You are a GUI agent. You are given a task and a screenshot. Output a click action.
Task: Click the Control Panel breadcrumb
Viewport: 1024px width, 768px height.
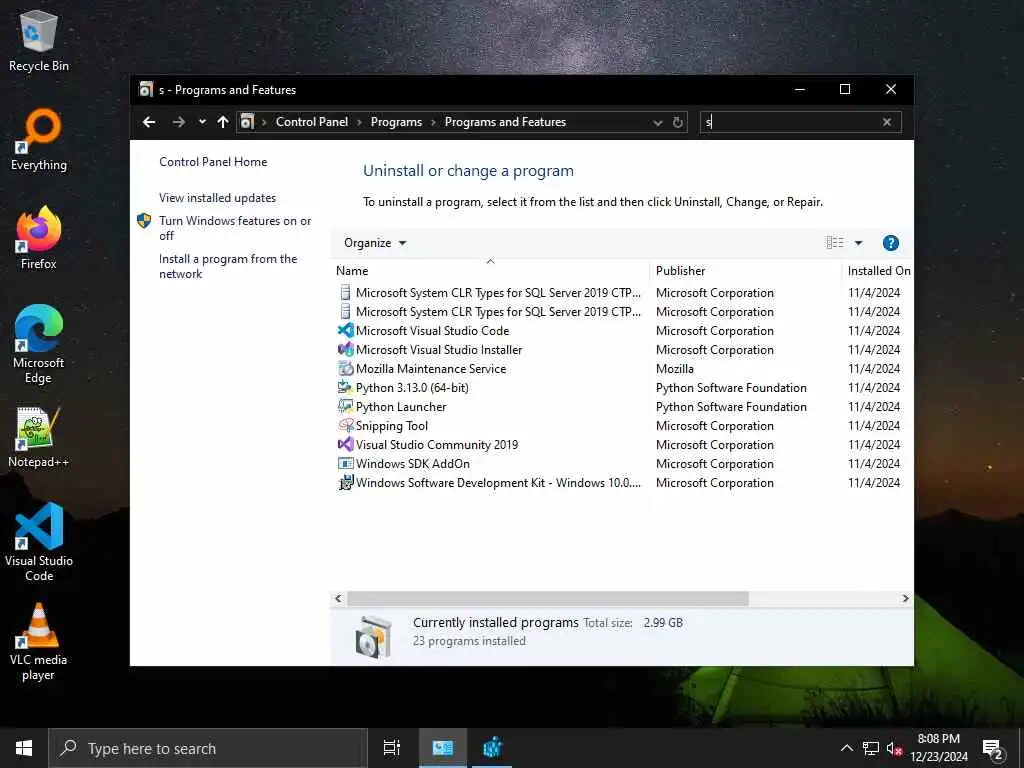point(312,122)
